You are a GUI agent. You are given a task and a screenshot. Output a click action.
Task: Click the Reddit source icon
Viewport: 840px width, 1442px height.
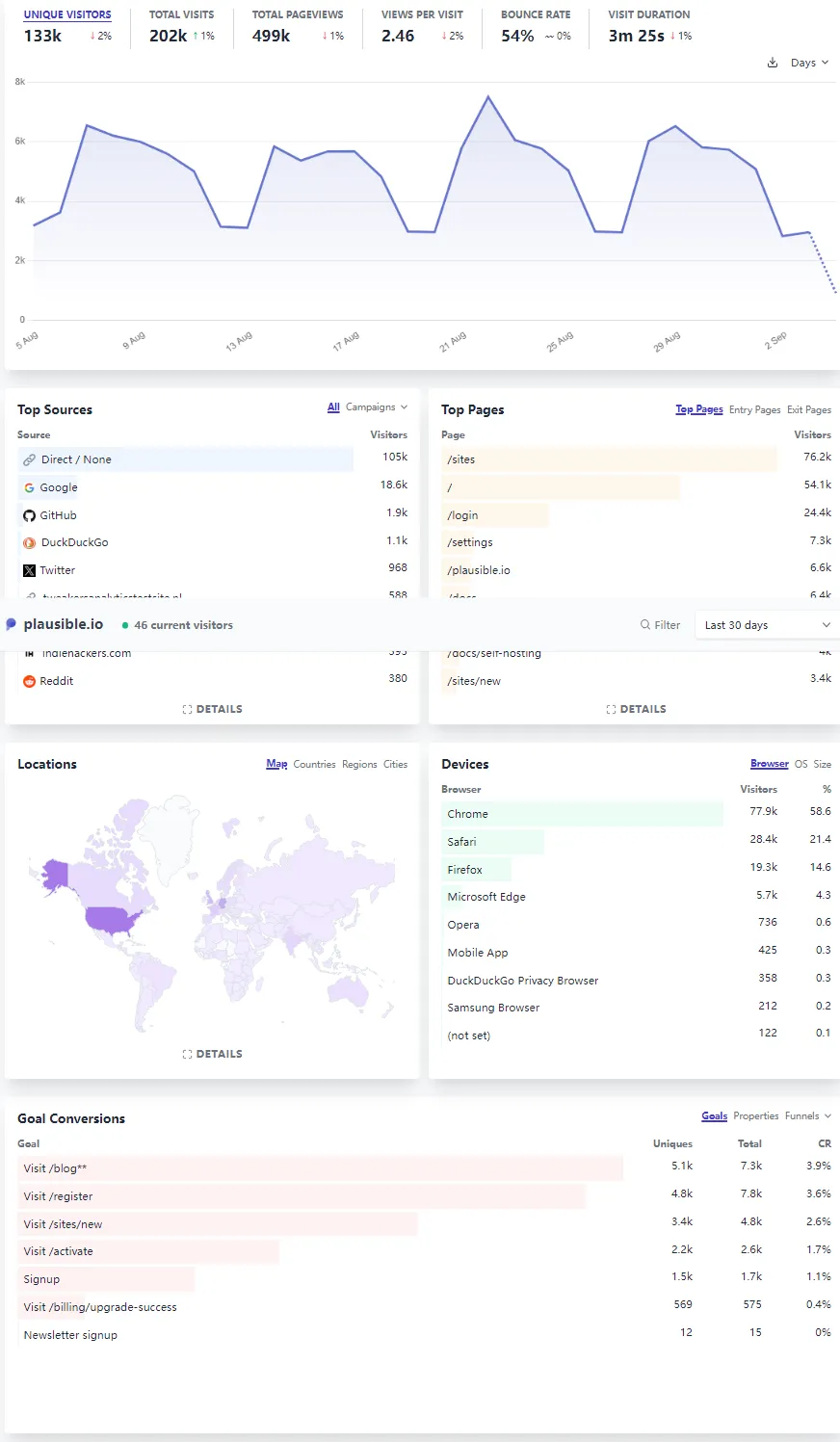coord(29,681)
